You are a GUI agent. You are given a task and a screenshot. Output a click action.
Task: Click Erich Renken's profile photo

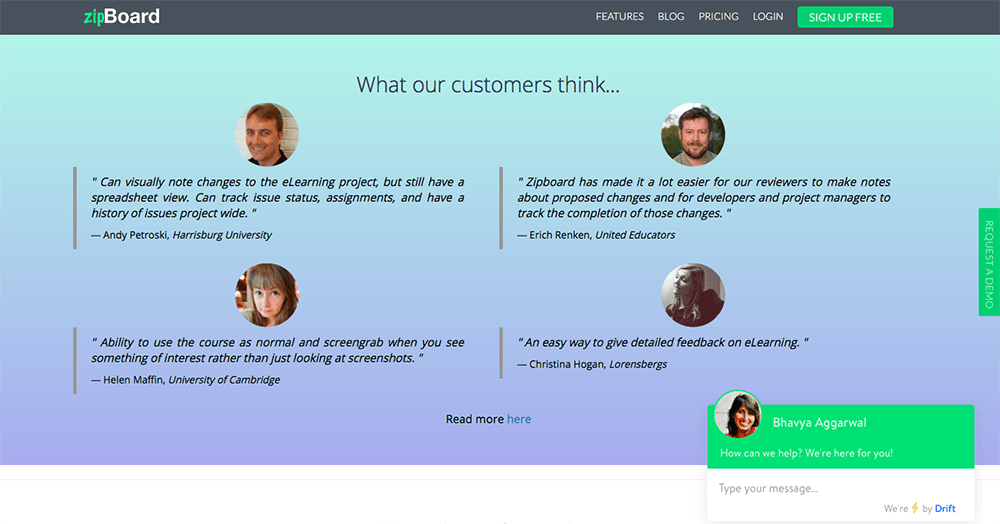(x=693, y=135)
